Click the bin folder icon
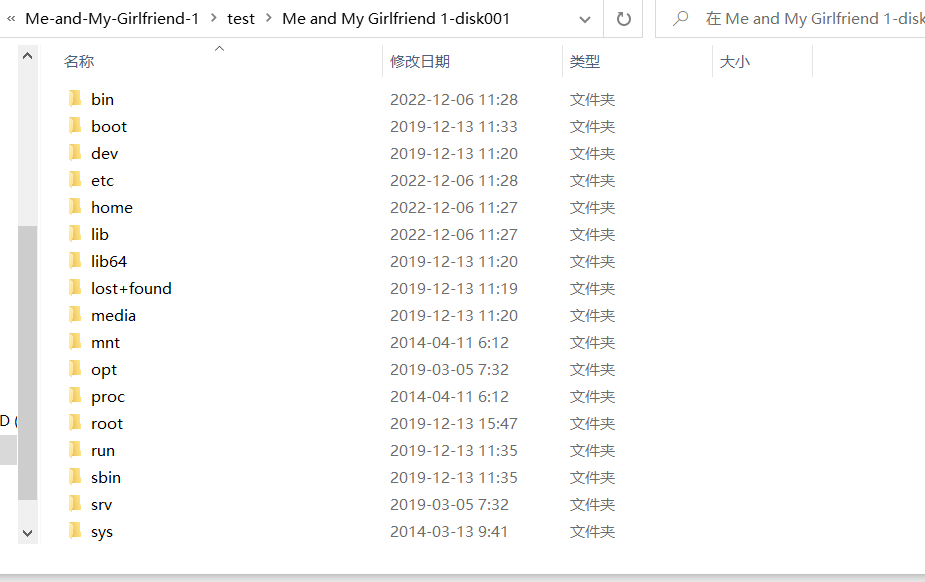This screenshot has height=582, width=925. tap(75, 99)
